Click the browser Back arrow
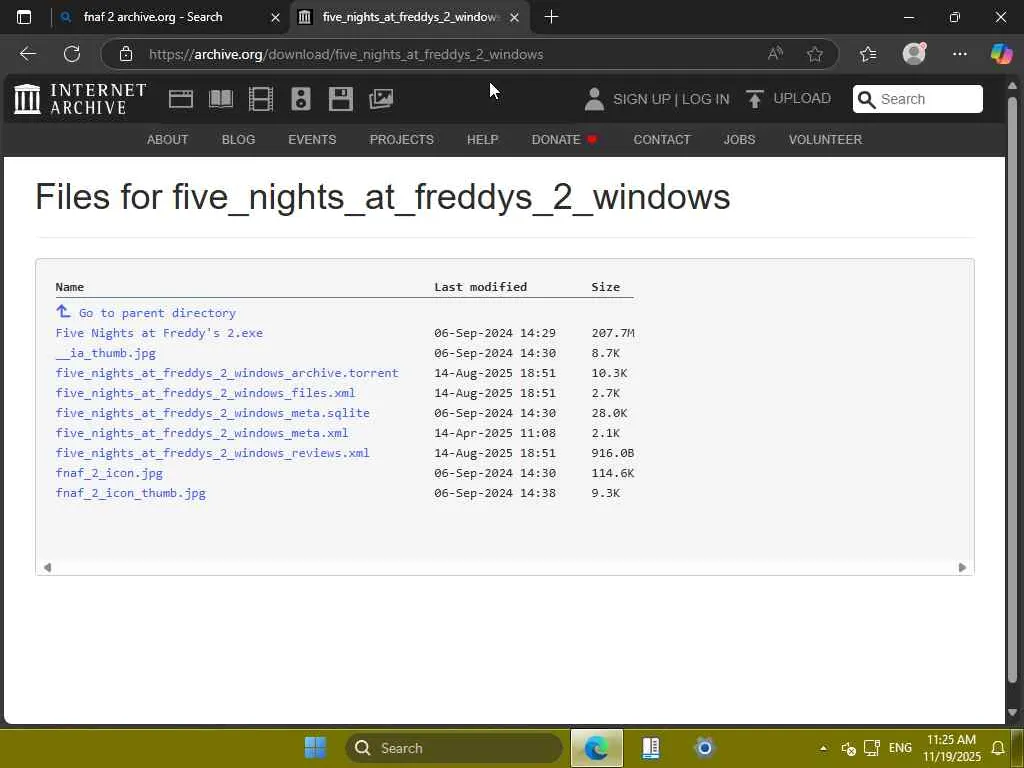Viewport: 1024px width, 768px height. [x=27, y=54]
